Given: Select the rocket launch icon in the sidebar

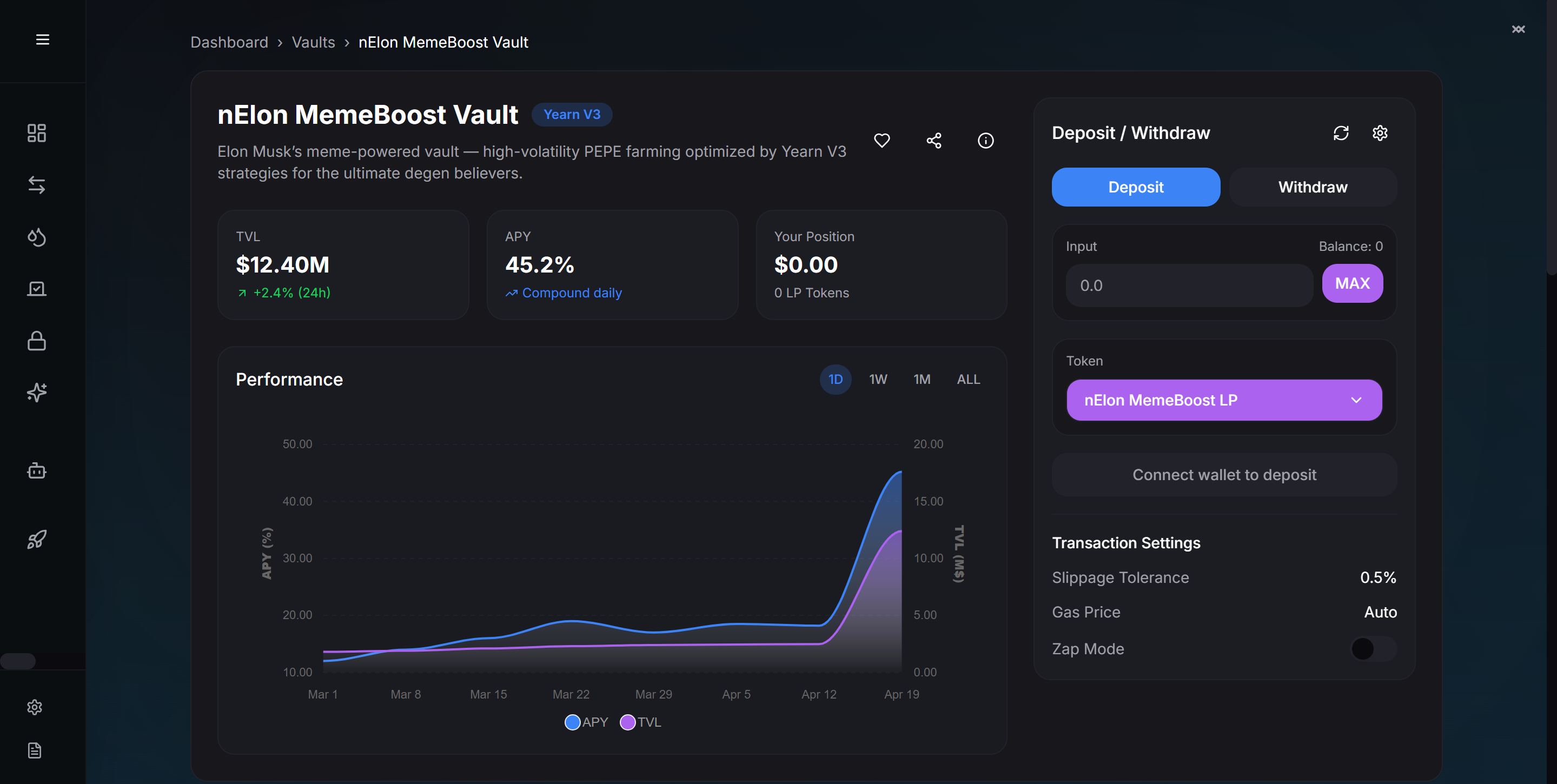Looking at the screenshot, I should [36, 539].
